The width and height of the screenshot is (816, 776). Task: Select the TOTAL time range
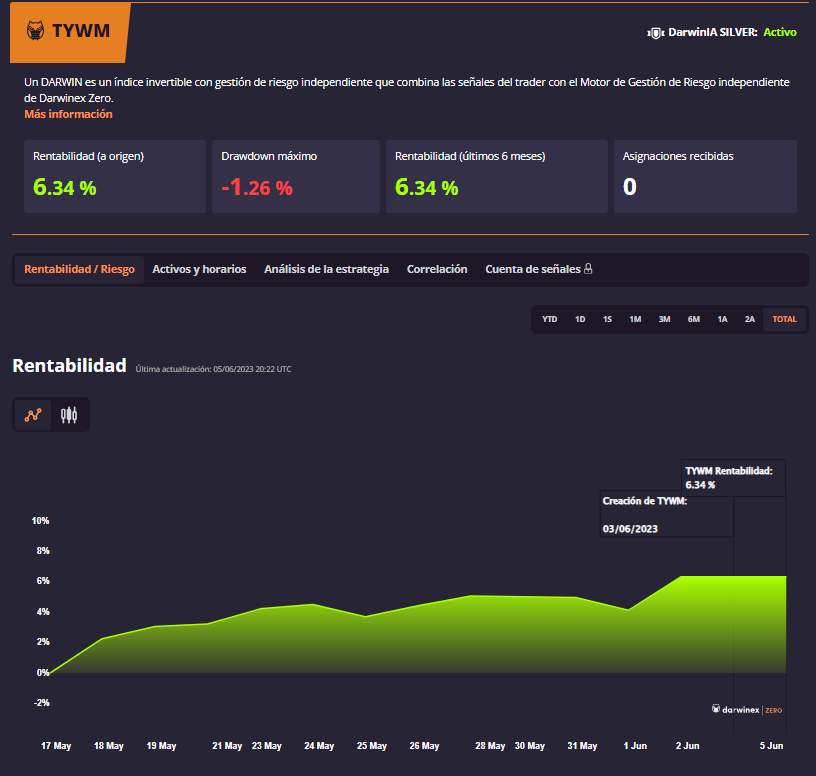point(784,319)
